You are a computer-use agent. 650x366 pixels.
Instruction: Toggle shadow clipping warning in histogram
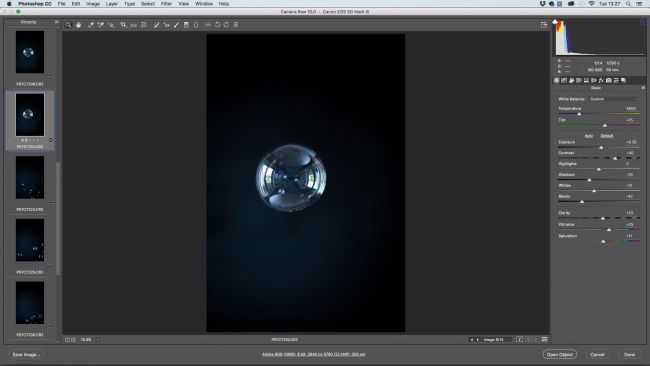[x=555, y=22]
